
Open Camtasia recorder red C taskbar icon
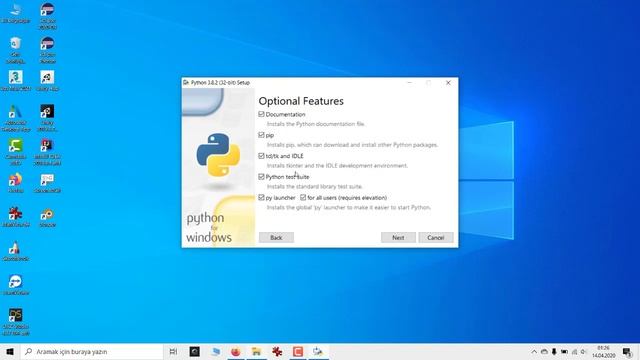[x=298, y=351]
